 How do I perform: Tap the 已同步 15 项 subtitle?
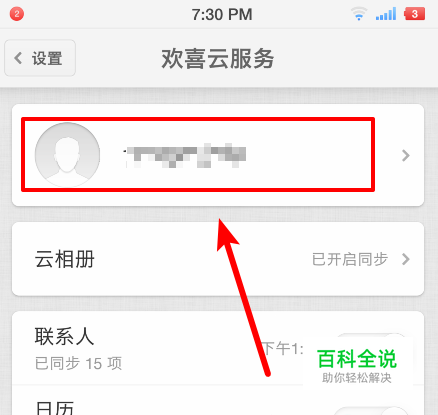[x=78, y=363]
